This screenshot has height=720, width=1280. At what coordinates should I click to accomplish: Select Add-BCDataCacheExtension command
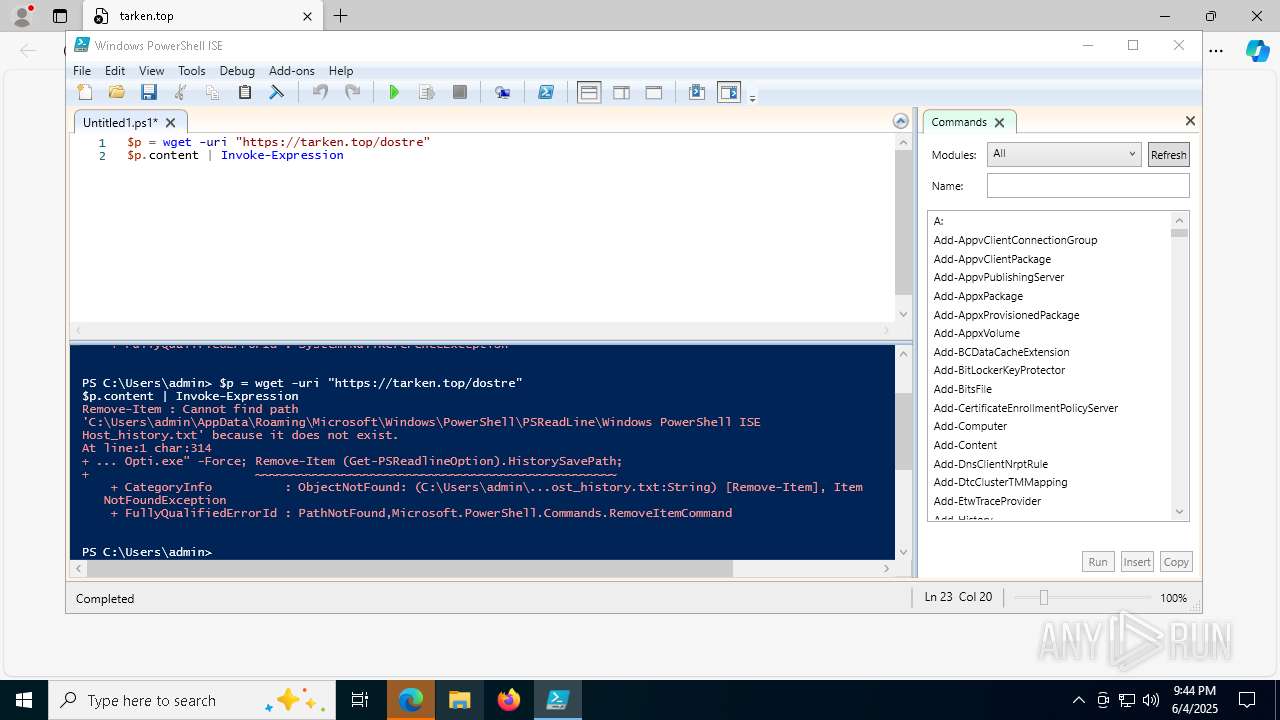coord(1001,352)
